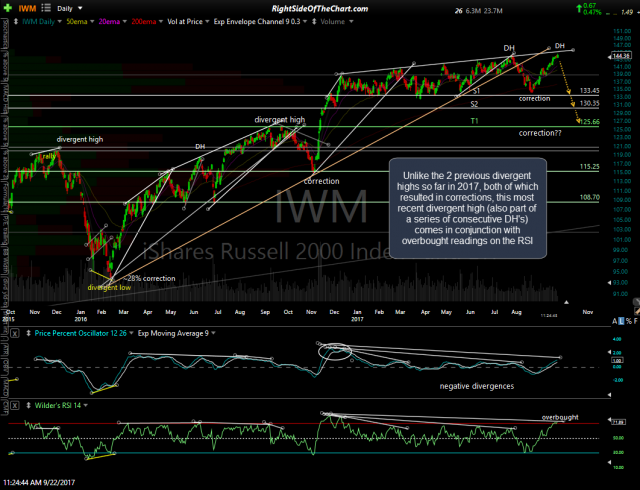Click the move arrows icon beside Volume

click(314, 22)
